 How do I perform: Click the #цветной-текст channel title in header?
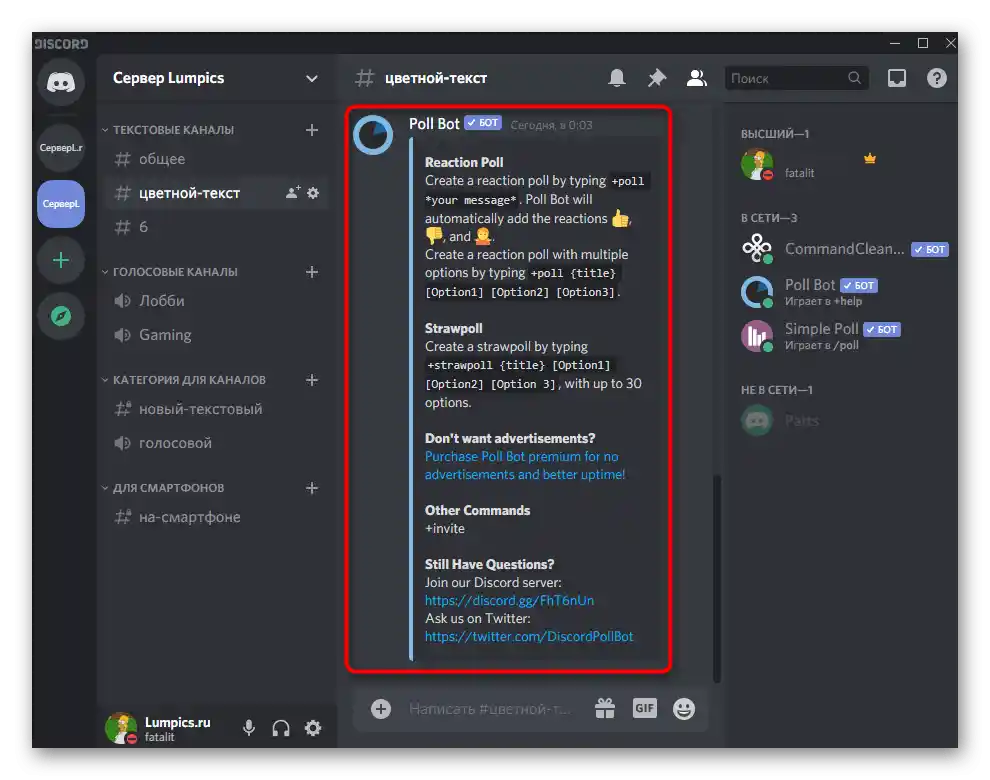click(x=436, y=78)
